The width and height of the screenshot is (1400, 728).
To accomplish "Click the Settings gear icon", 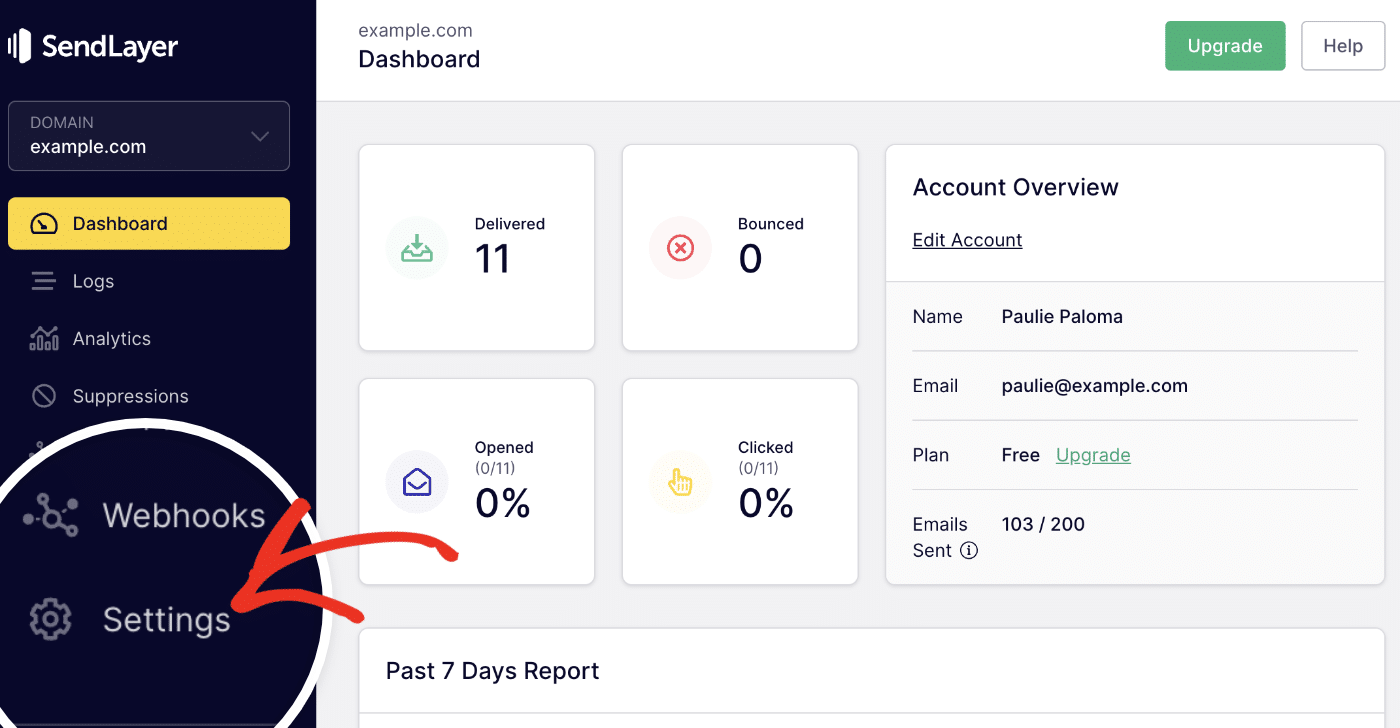I will (50, 620).
